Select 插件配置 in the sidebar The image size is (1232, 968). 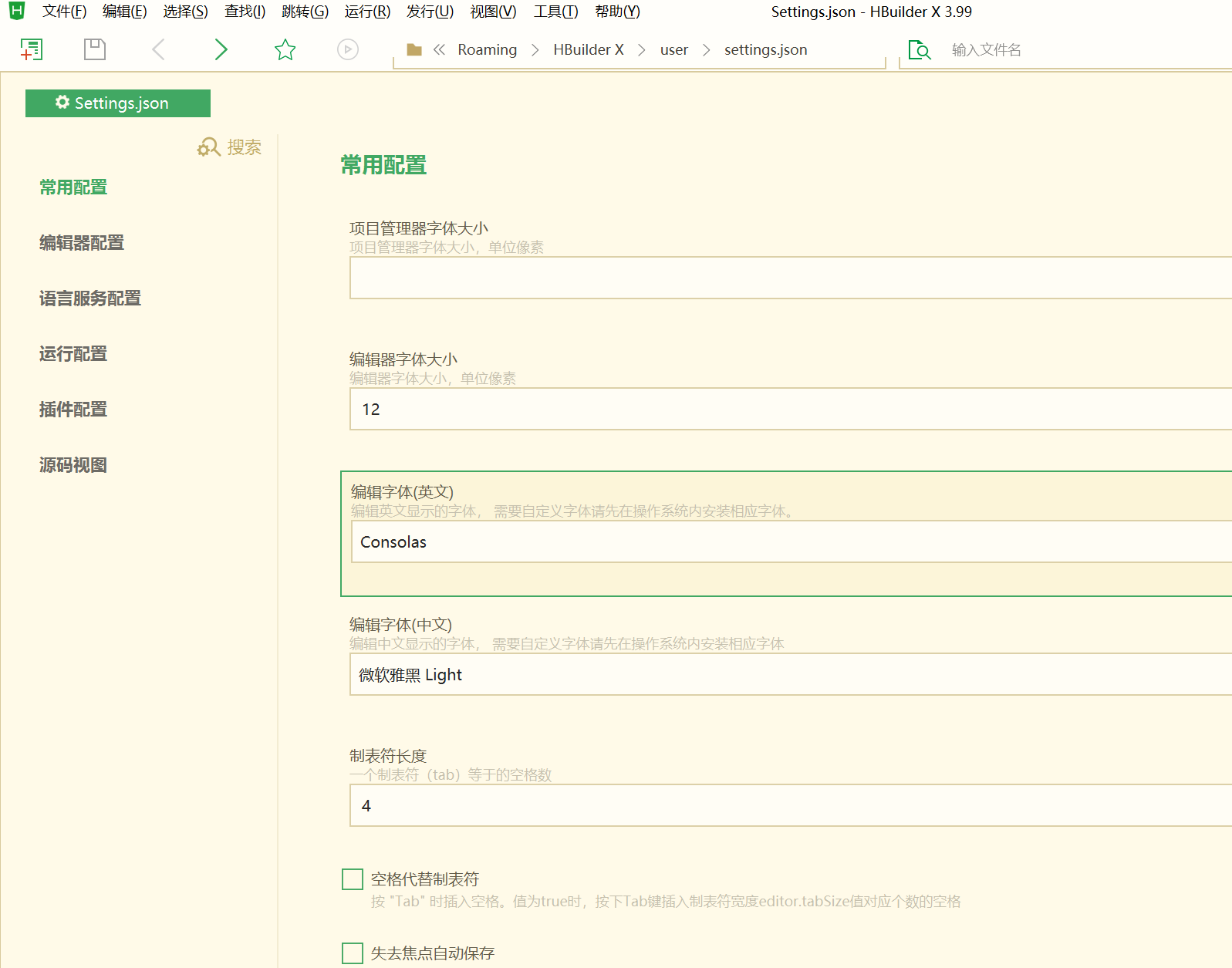[x=73, y=410]
